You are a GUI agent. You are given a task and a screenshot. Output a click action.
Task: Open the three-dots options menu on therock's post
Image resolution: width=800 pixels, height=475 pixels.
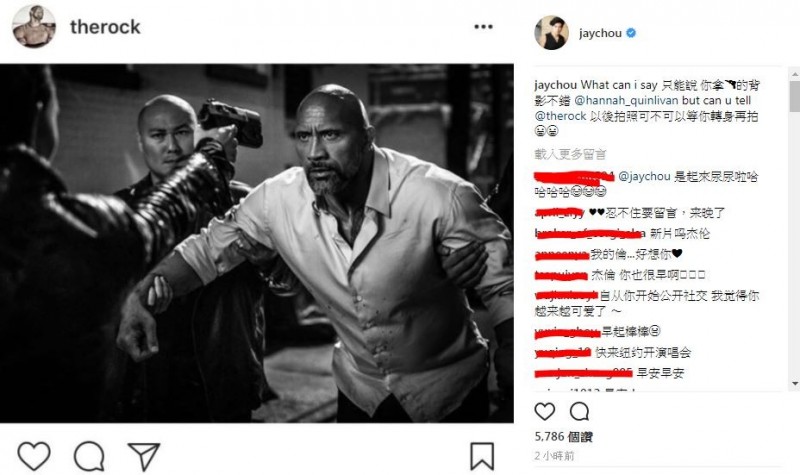(483, 27)
